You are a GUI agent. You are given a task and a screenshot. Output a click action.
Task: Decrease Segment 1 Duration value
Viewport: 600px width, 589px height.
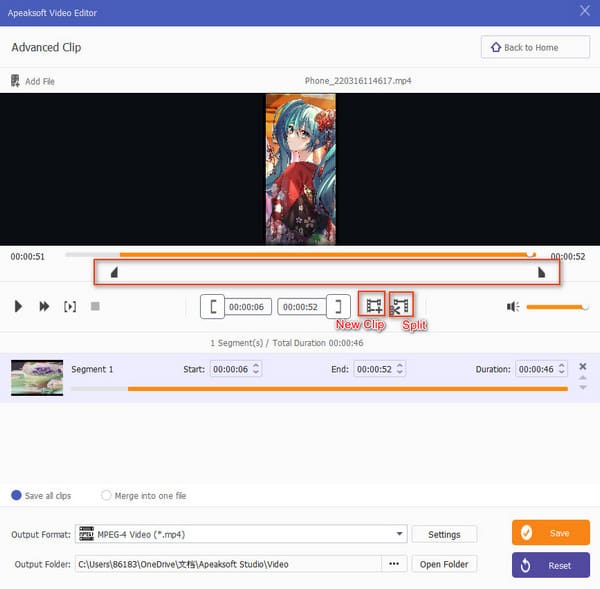(561, 373)
